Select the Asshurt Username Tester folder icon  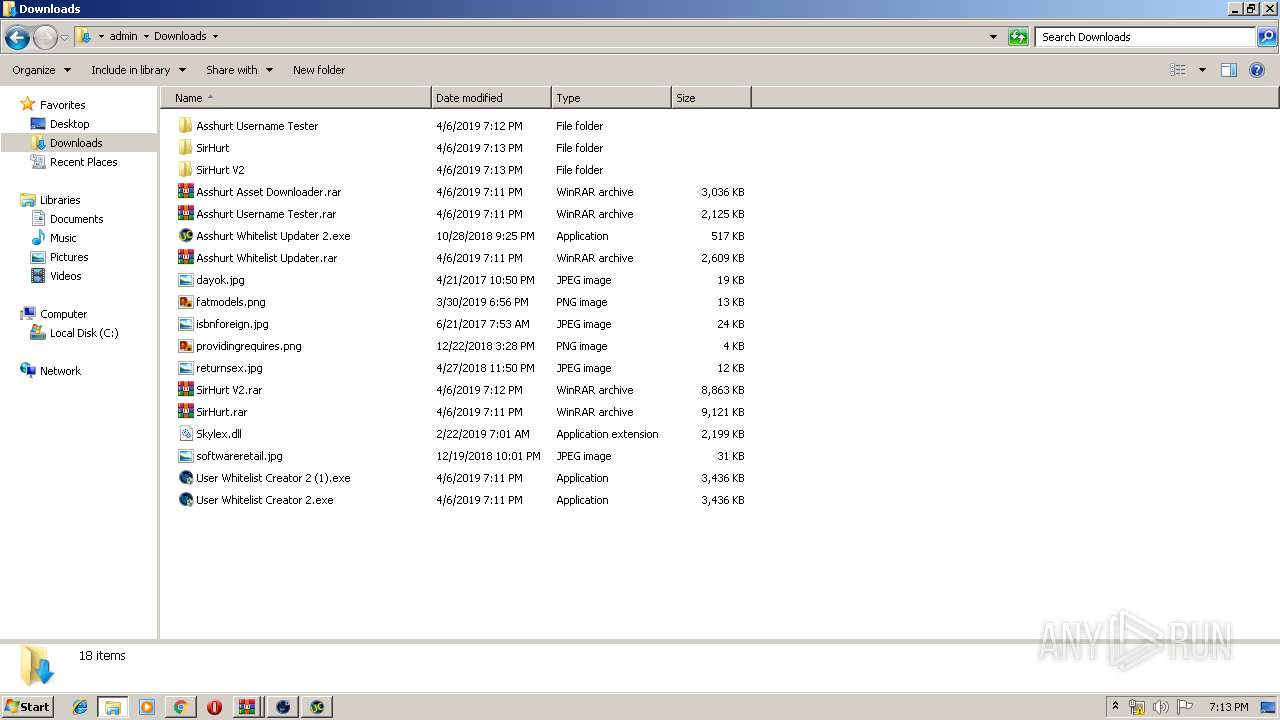(x=185, y=126)
